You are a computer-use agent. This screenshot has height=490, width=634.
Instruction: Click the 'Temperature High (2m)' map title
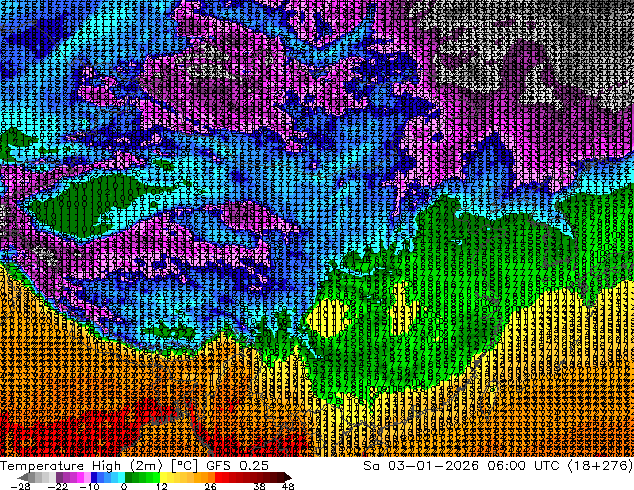pos(81,466)
